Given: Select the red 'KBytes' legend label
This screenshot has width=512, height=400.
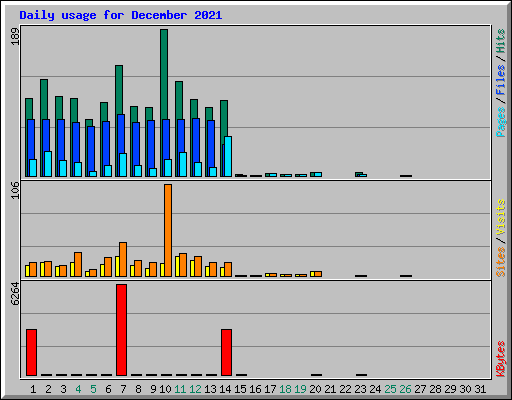Looking at the screenshot, I should pos(500,359).
